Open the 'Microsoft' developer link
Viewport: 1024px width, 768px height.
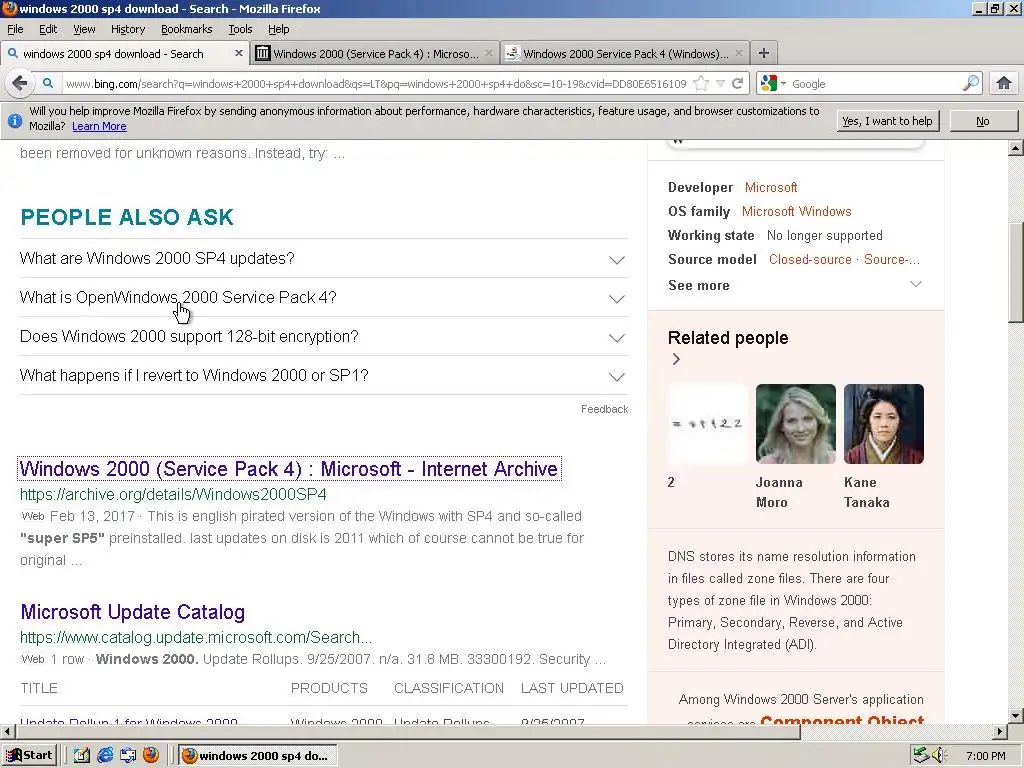[x=771, y=187]
